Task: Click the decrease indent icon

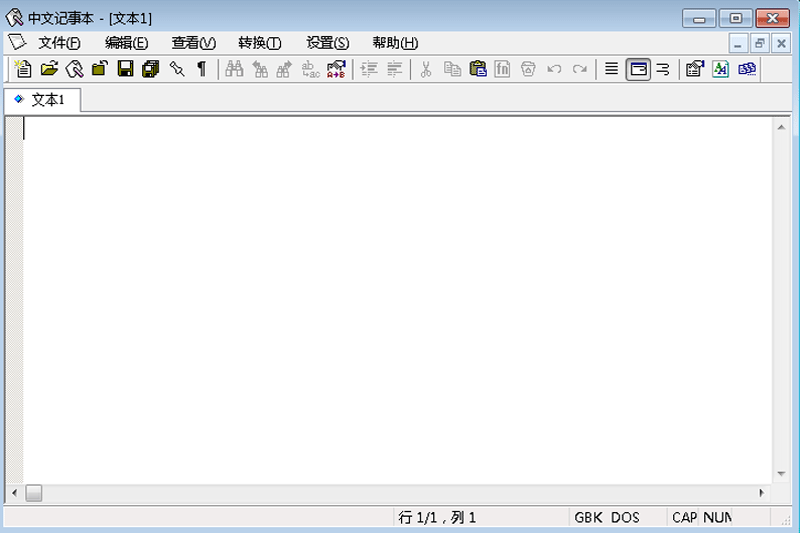Action: 394,69
